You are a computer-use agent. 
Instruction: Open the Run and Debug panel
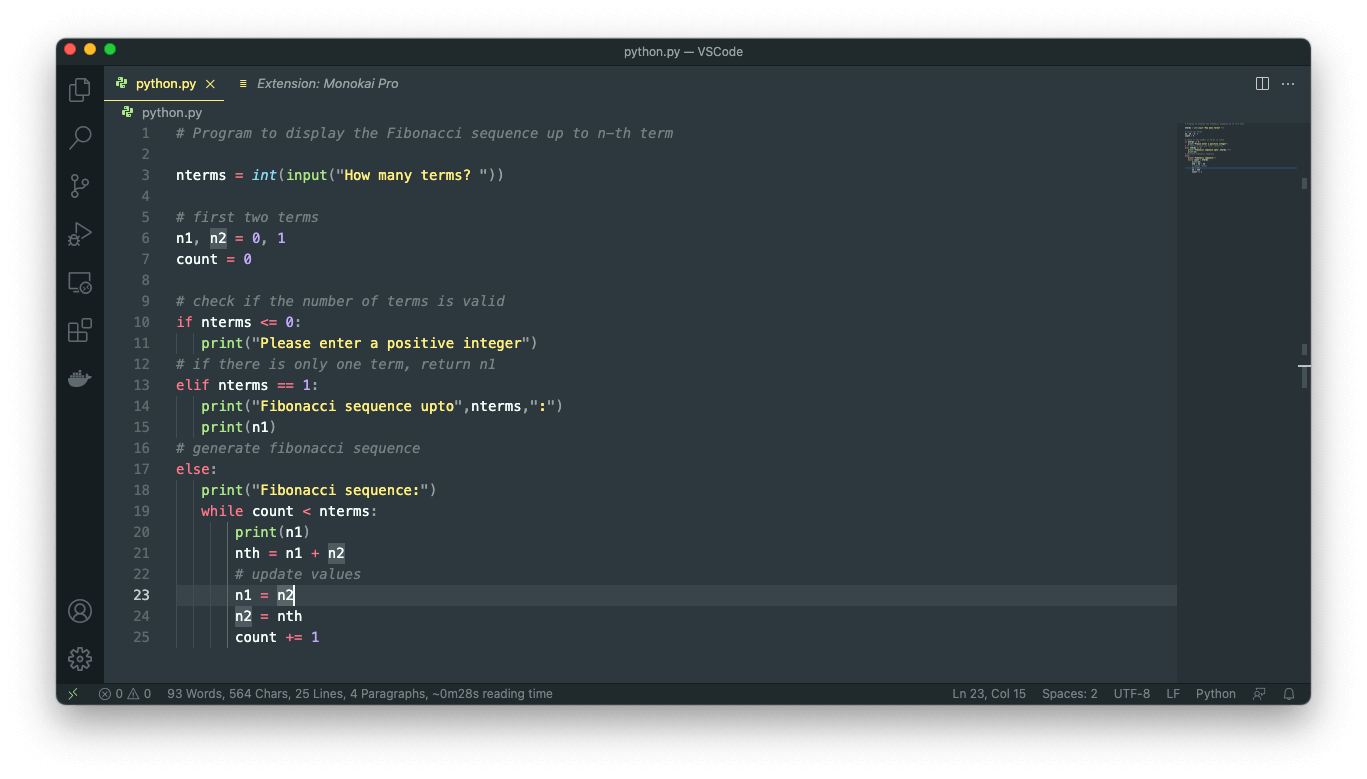(x=79, y=234)
